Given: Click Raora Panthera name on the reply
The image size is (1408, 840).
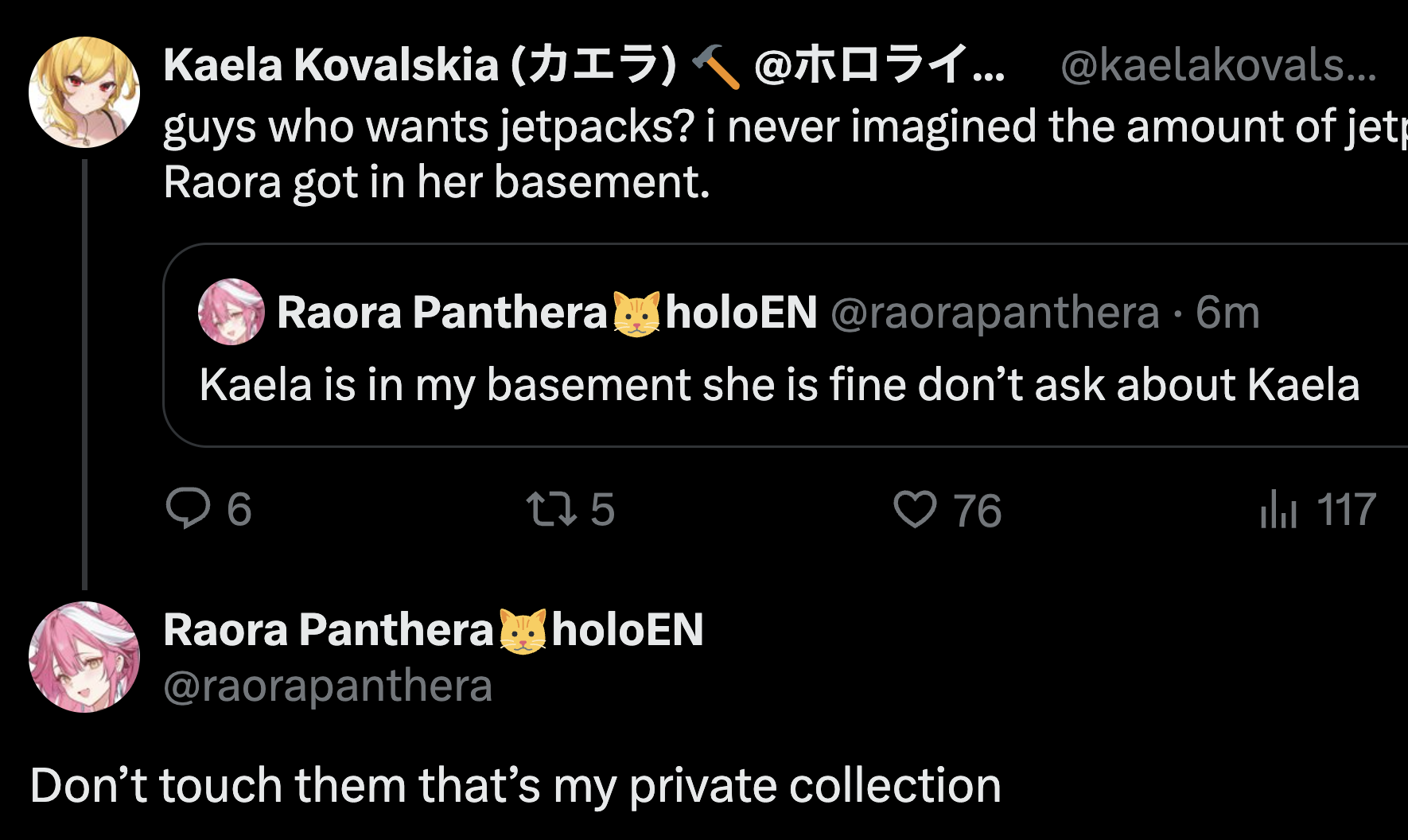Looking at the screenshot, I should [x=328, y=630].
